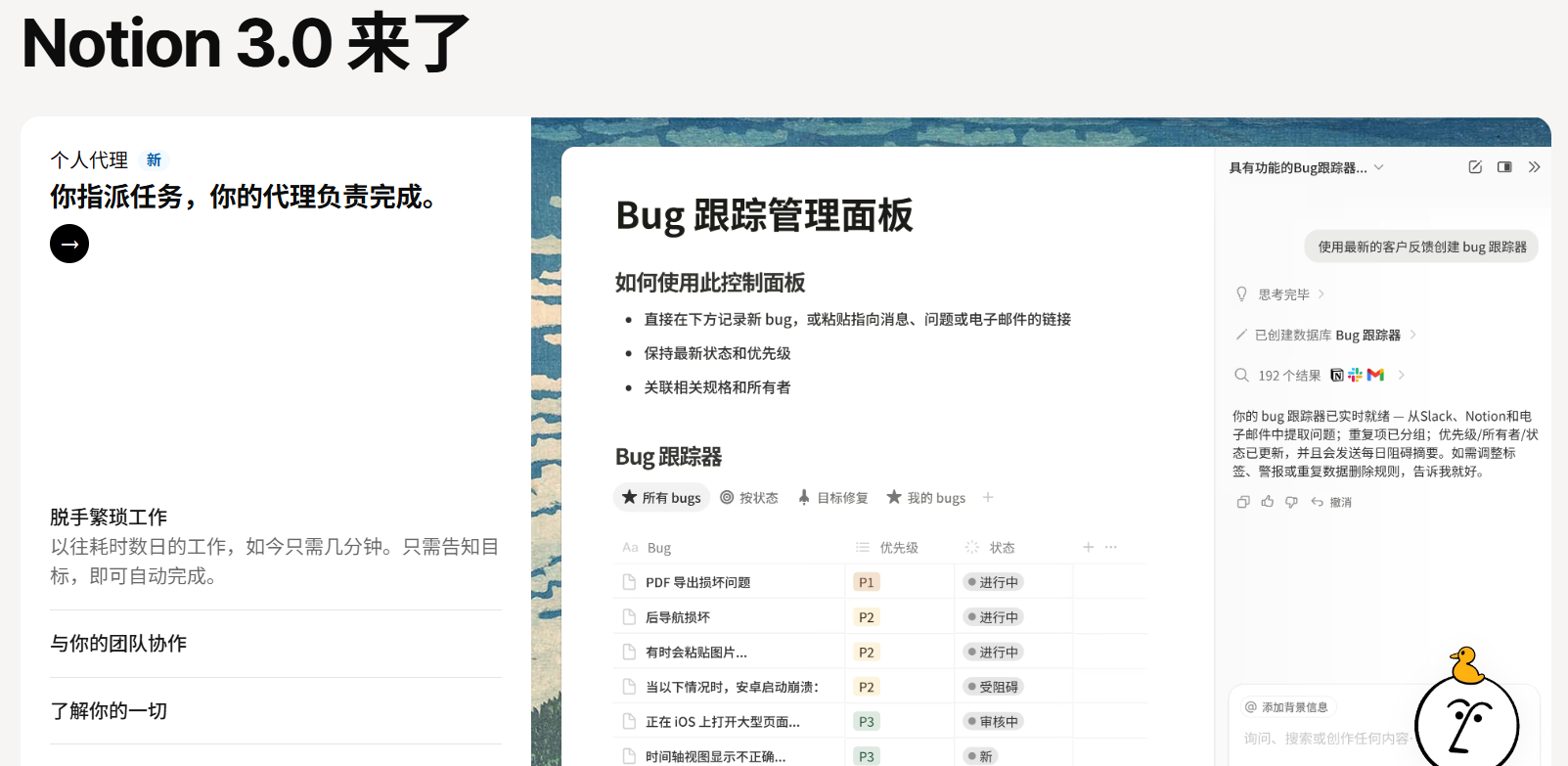
Task: Click the page icon of 后导航损坏 row
Action: [x=629, y=617]
